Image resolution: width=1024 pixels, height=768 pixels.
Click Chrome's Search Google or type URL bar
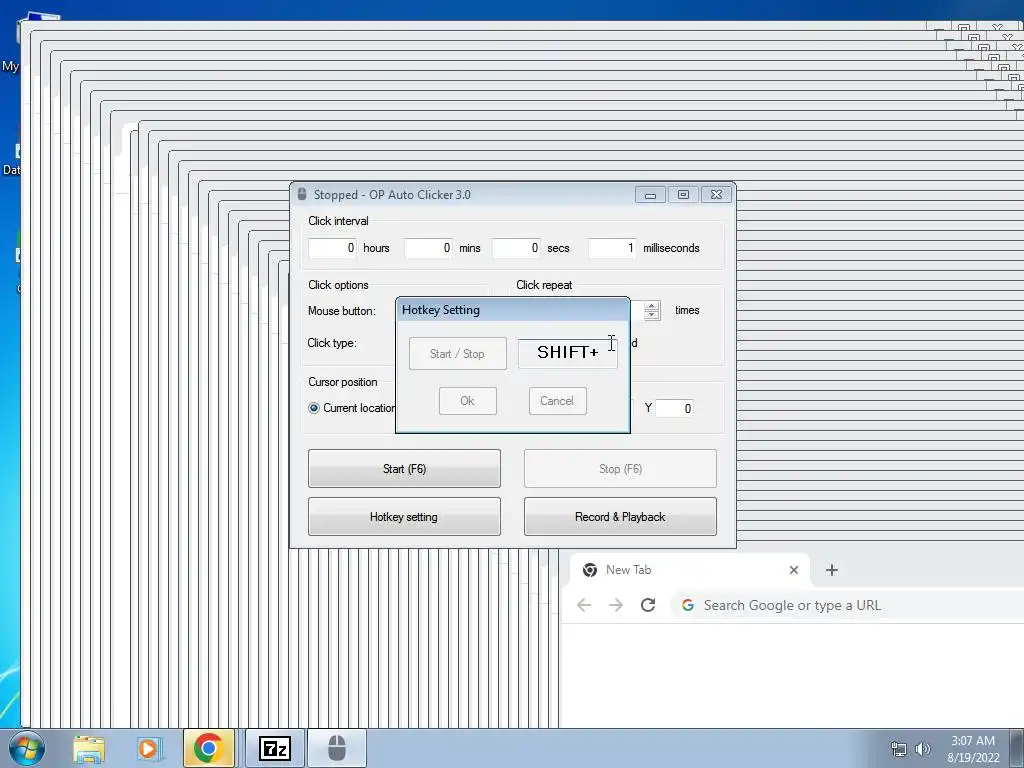847,605
